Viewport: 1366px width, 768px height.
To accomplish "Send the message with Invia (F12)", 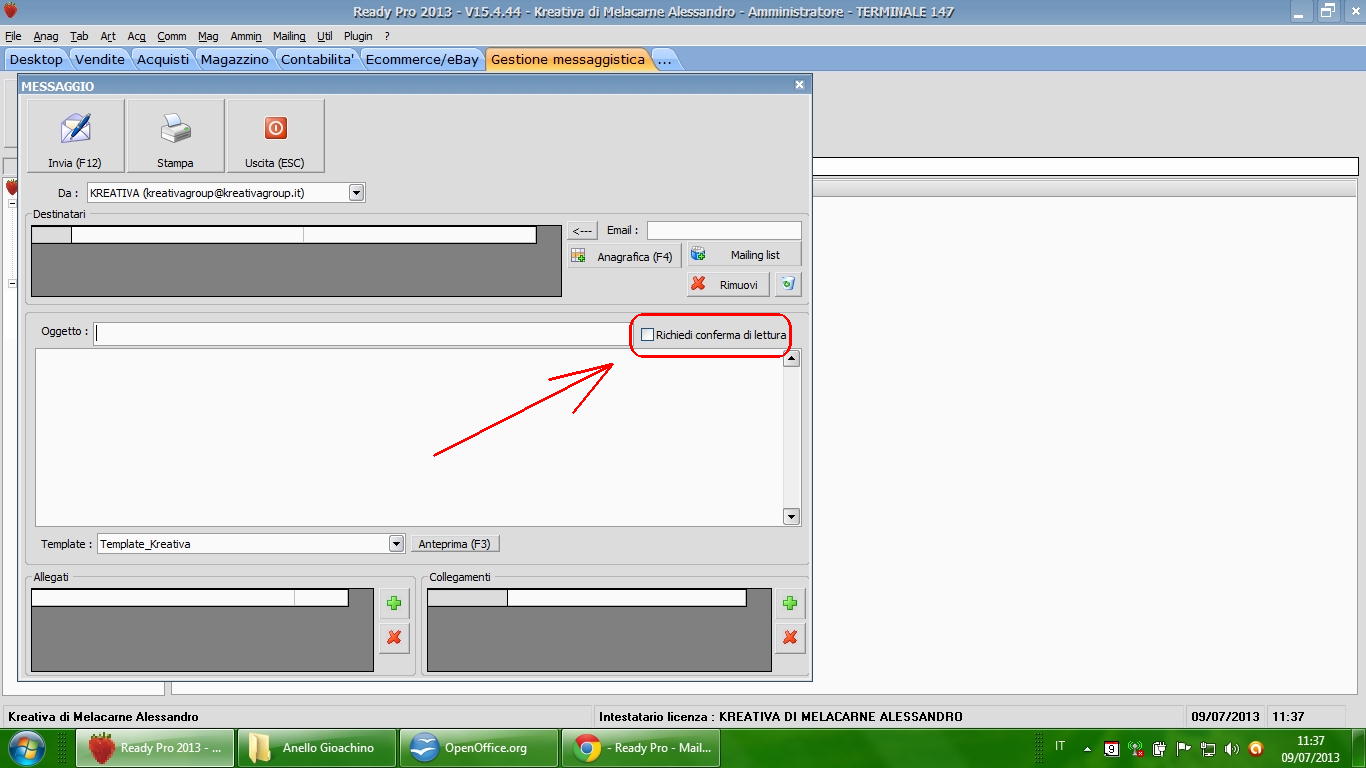I will 76,135.
